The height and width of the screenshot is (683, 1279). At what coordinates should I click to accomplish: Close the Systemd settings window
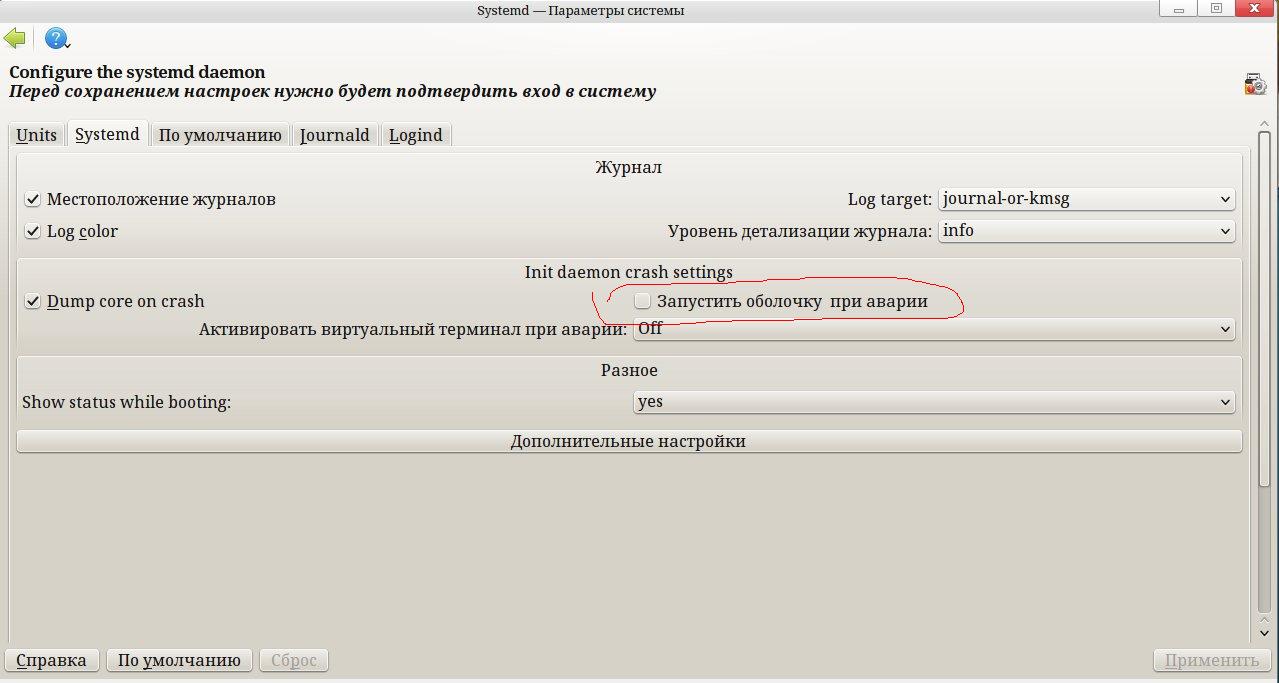tap(1254, 9)
